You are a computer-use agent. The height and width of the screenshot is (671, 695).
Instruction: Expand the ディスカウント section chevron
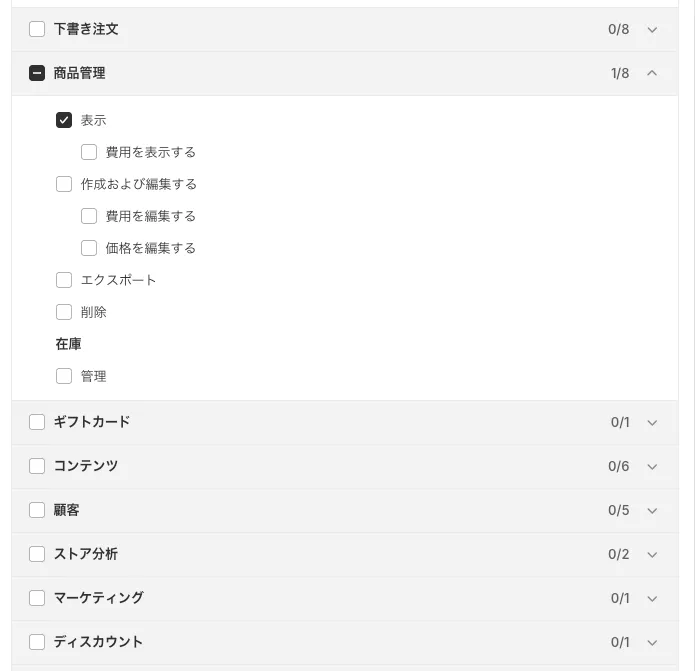652,642
